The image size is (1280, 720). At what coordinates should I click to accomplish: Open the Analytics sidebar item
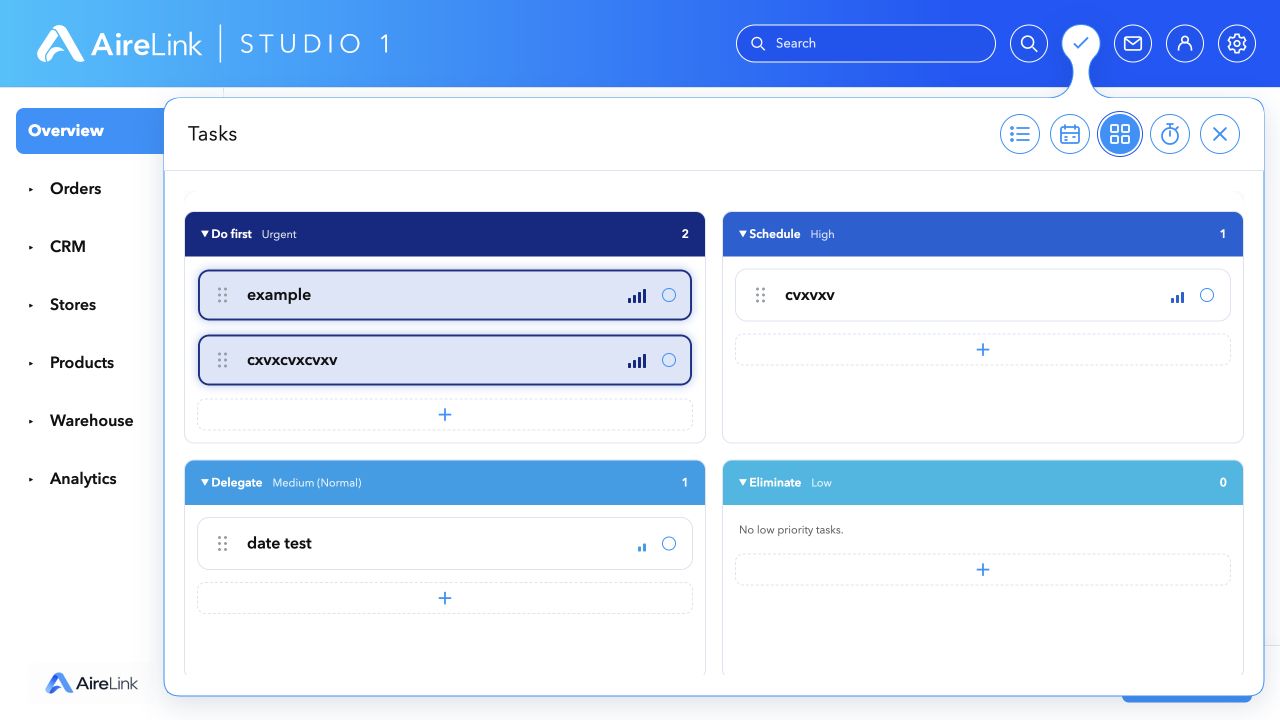[83, 479]
